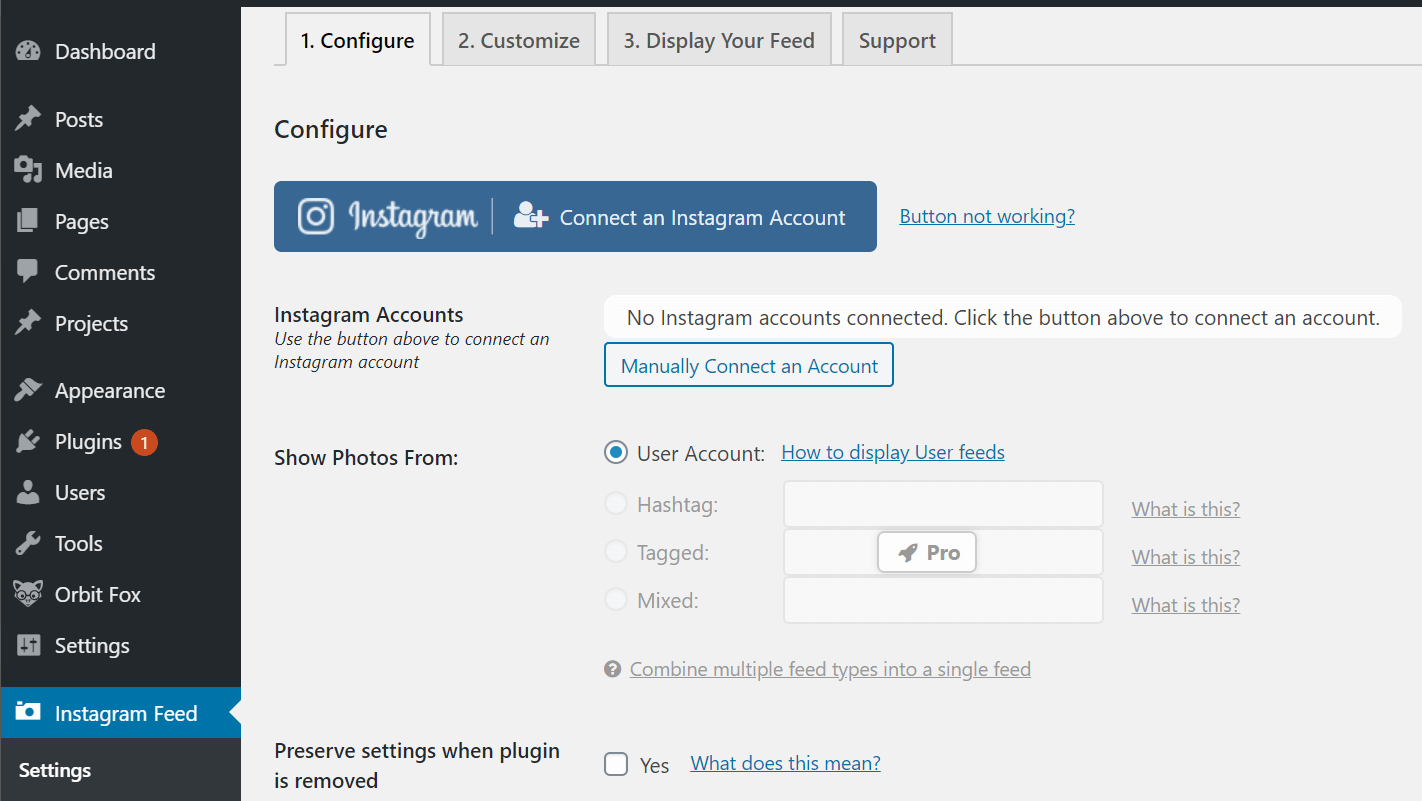Click inside the Hashtag text field
The width and height of the screenshot is (1422, 801).
point(942,505)
